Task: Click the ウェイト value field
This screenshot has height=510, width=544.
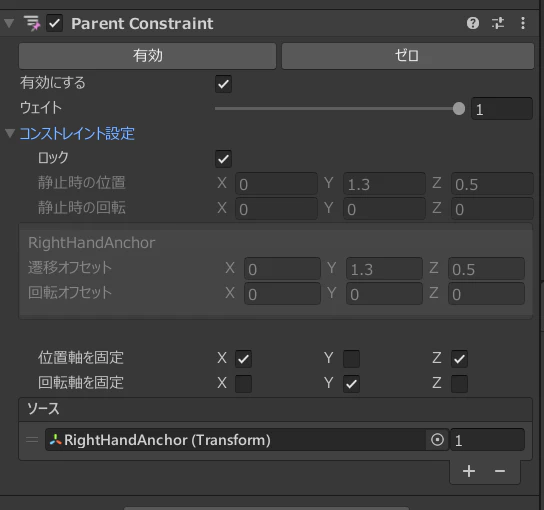Action: pos(502,109)
